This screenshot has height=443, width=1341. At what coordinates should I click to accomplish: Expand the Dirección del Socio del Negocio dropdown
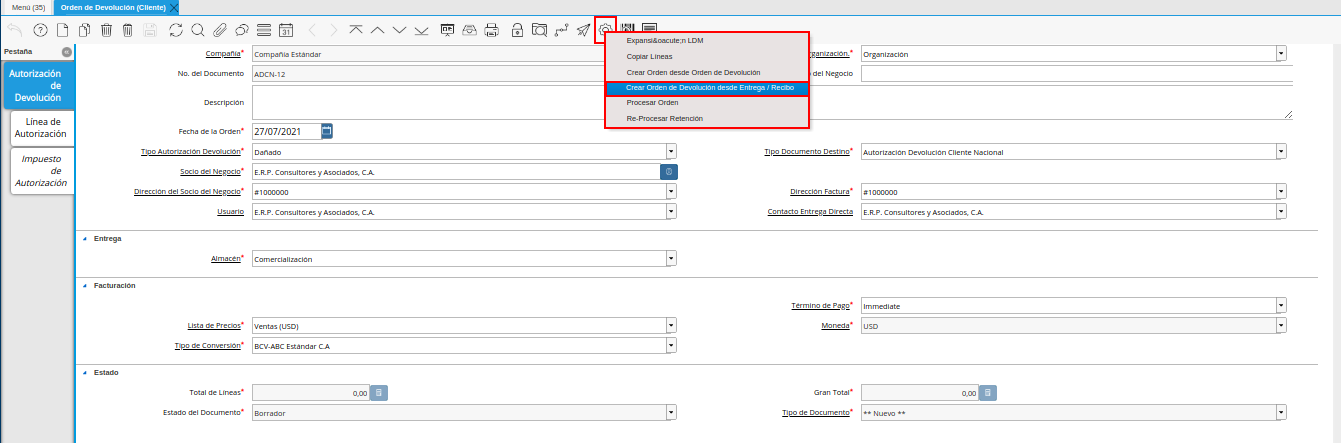671,192
